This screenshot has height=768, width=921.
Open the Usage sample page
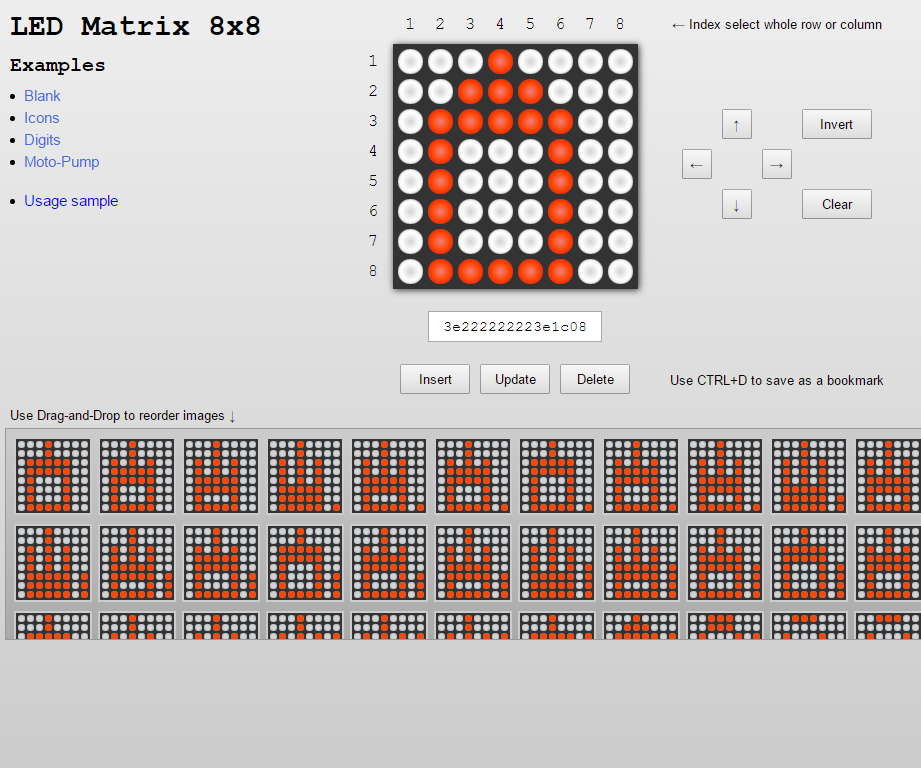(71, 200)
